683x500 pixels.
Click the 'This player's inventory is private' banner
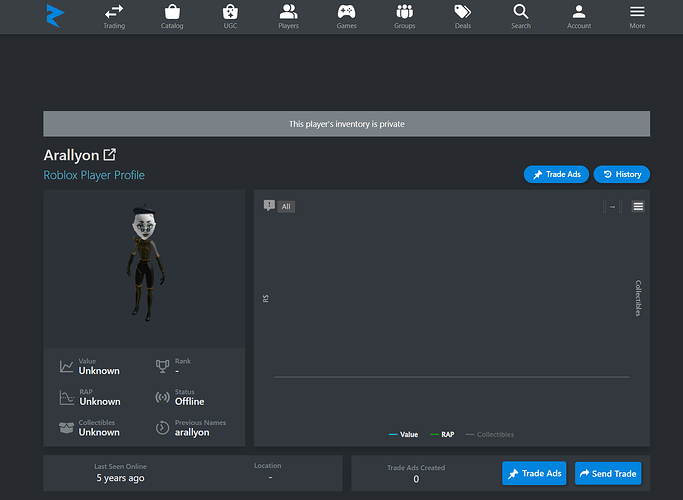[347, 124]
